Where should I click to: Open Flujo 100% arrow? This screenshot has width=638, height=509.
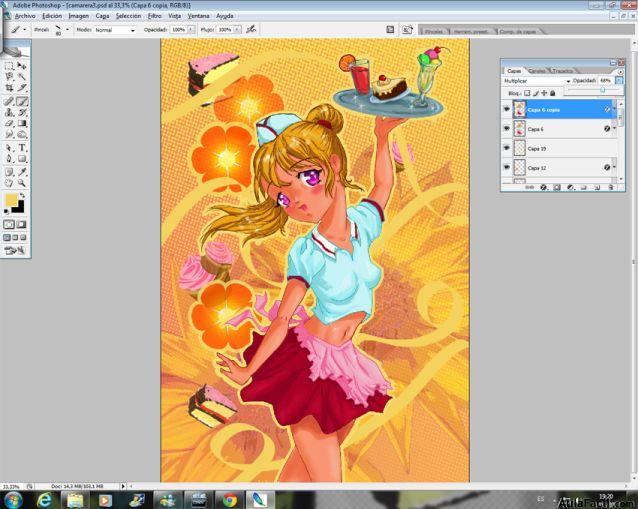[237, 30]
